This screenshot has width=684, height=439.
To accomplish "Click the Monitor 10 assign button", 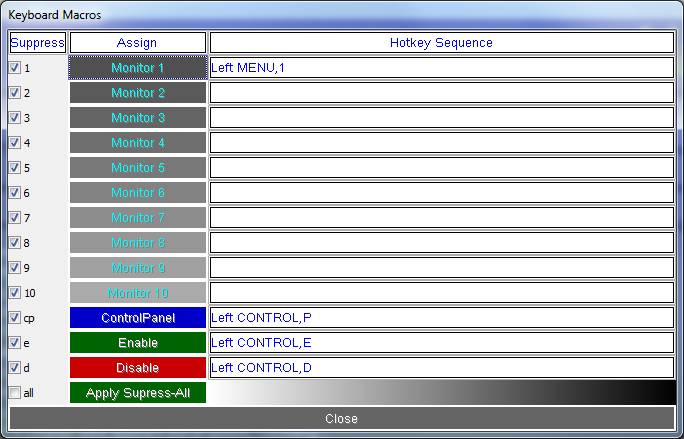I will [x=138, y=292].
